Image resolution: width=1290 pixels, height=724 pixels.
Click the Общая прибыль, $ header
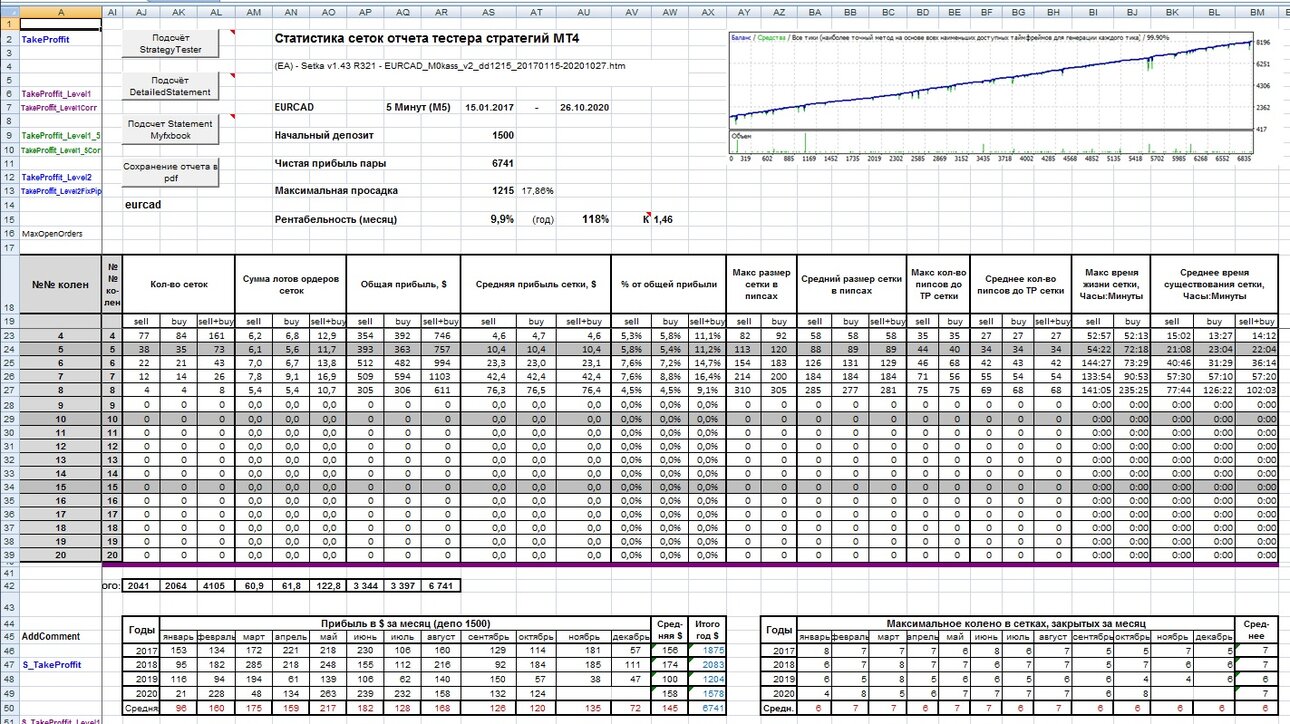402,284
